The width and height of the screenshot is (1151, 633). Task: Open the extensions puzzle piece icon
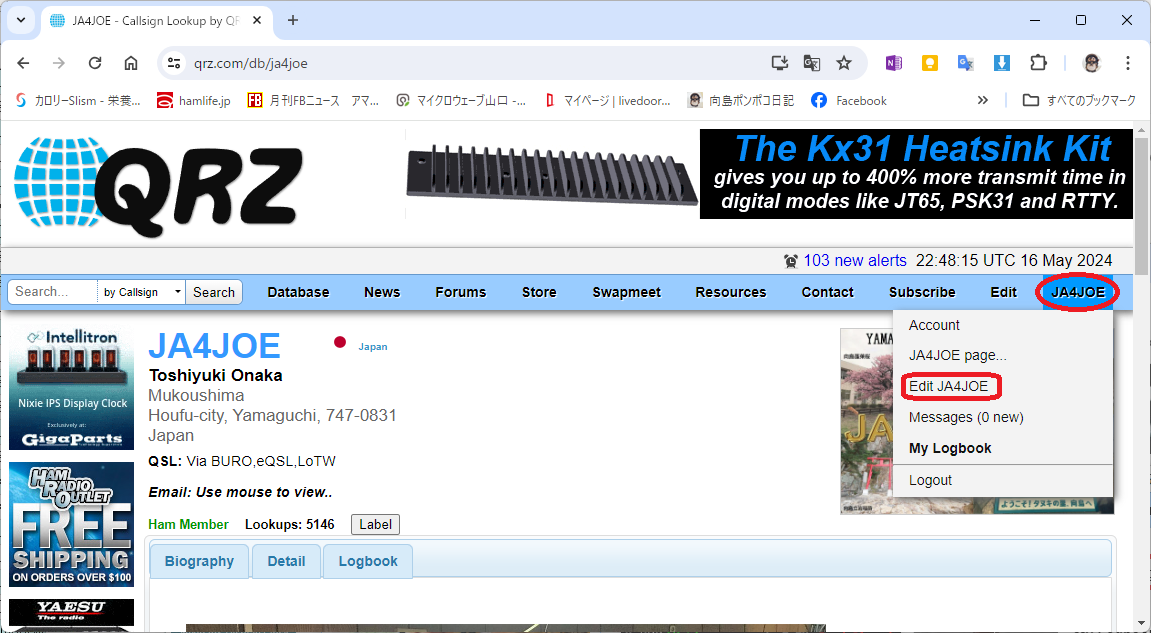click(x=1038, y=63)
